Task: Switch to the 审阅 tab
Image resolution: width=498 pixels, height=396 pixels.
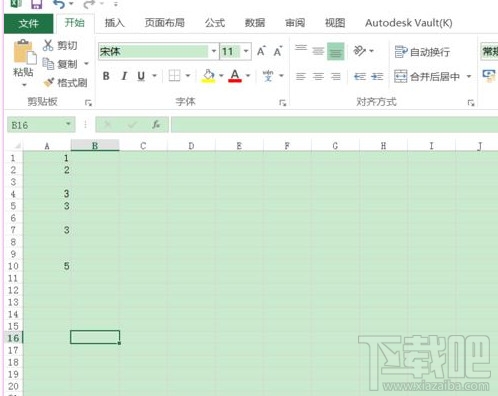Action: click(x=295, y=23)
